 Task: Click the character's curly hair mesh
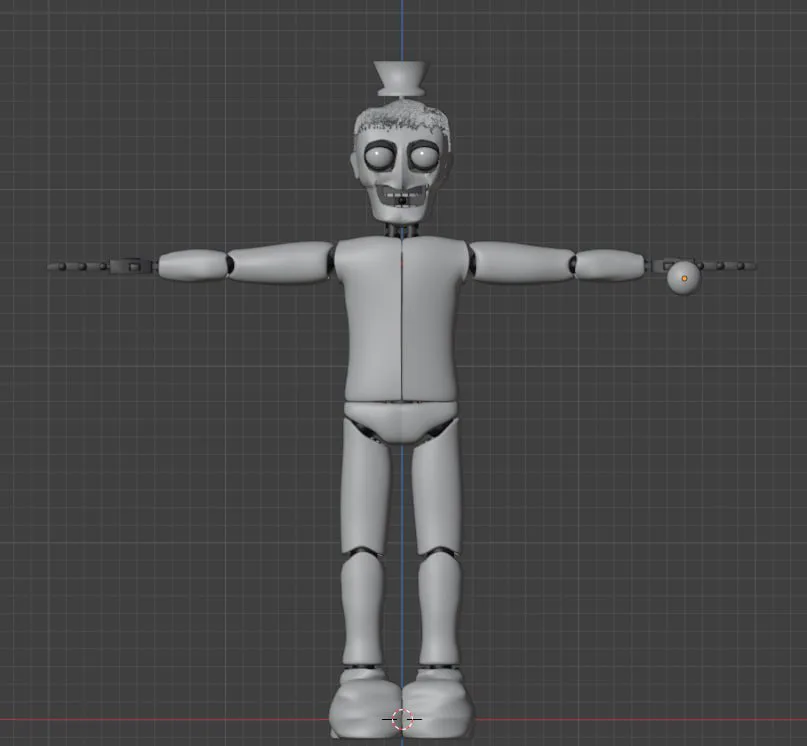coord(401,118)
